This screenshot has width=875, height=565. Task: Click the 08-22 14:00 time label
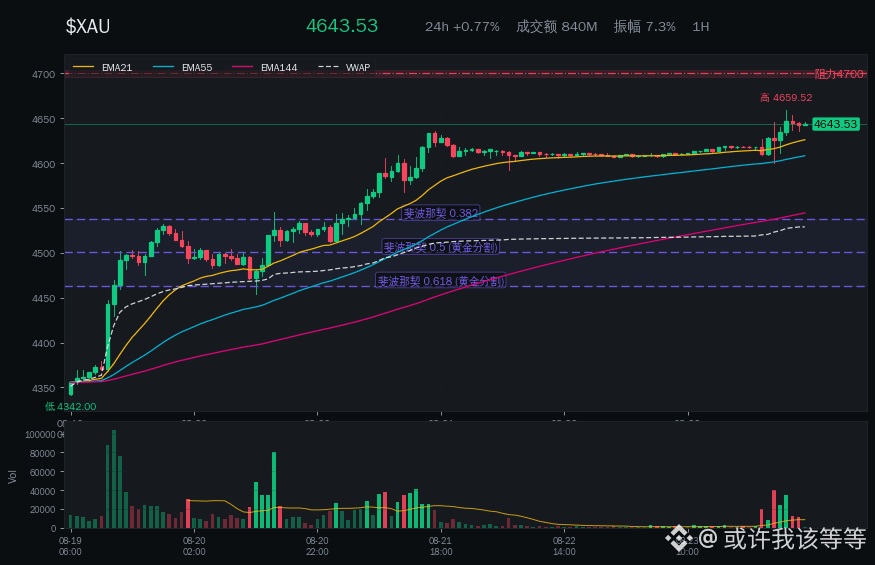coord(564,546)
